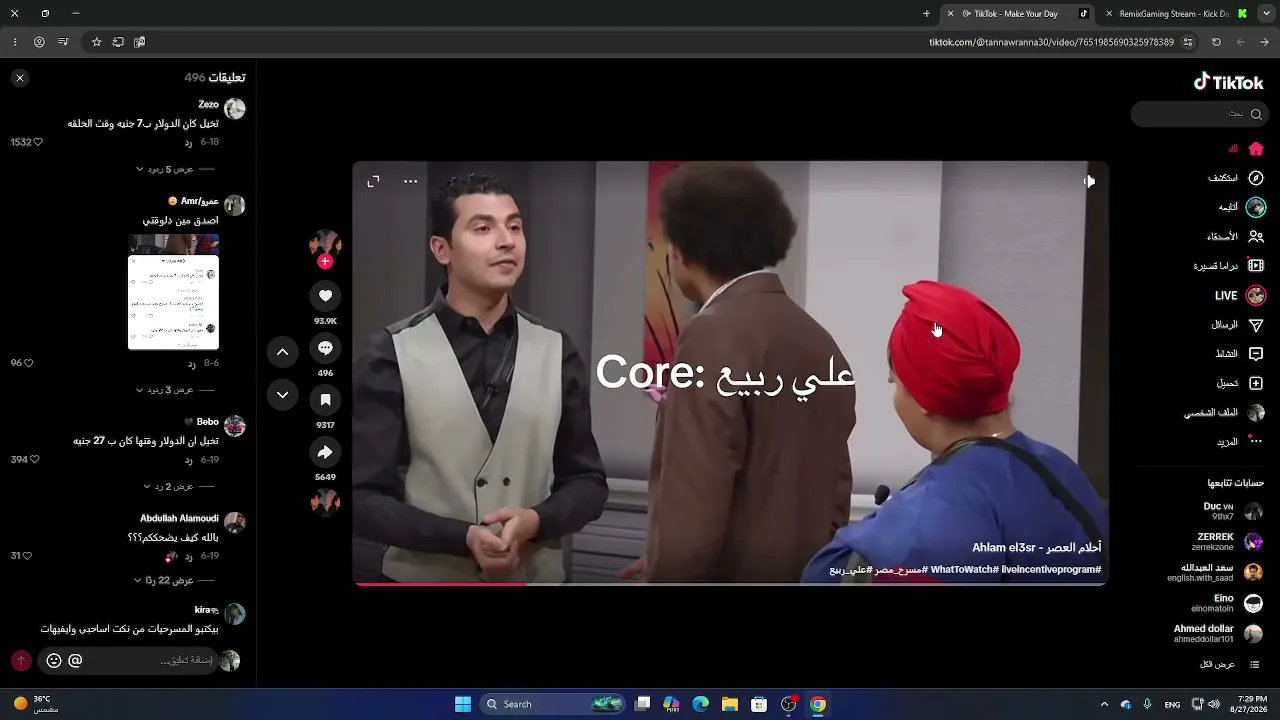Open Profile (الملف الشخصي) in the sidebar
The width and height of the screenshot is (1280, 720).
(1224, 412)
